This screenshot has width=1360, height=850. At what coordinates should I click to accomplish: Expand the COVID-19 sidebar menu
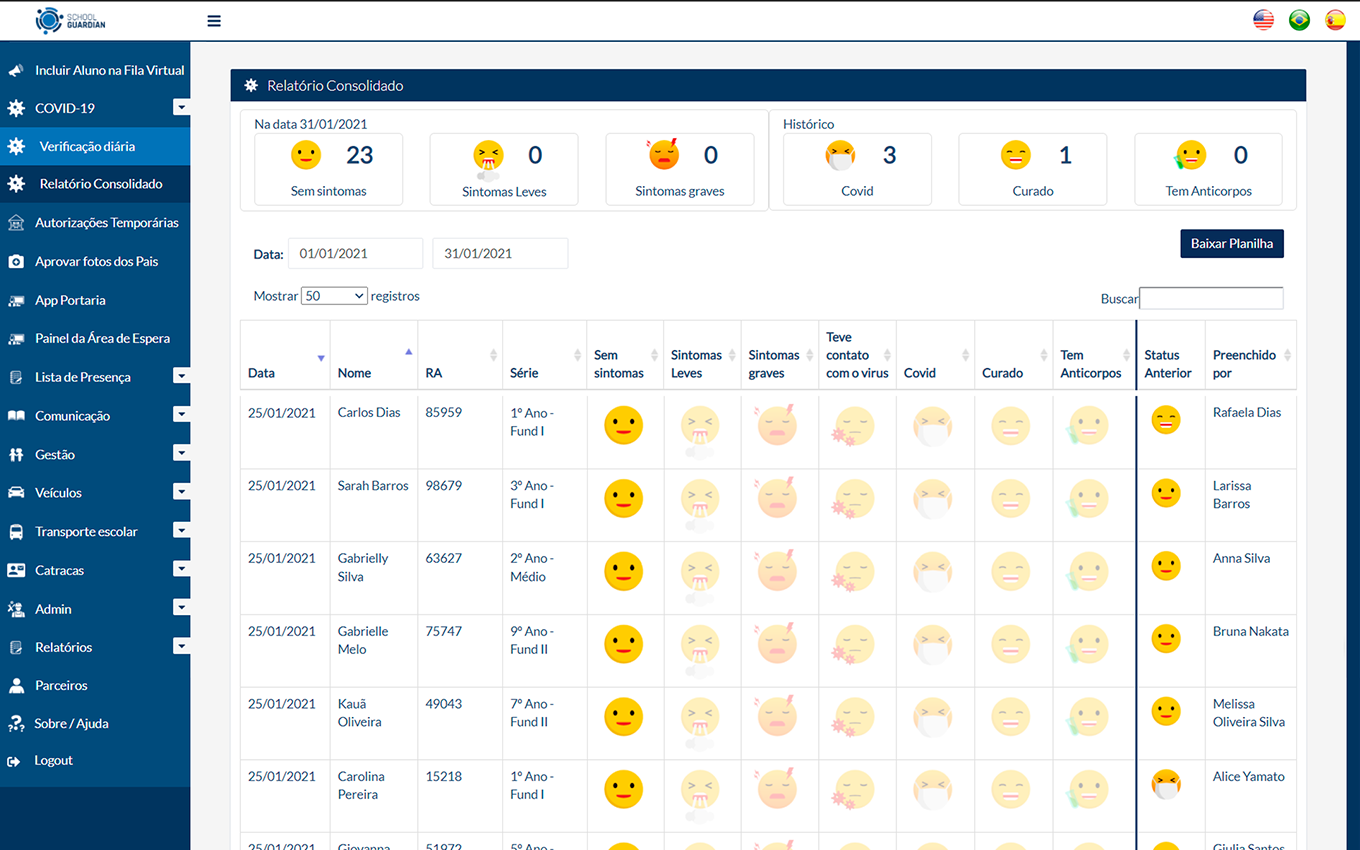180,108
